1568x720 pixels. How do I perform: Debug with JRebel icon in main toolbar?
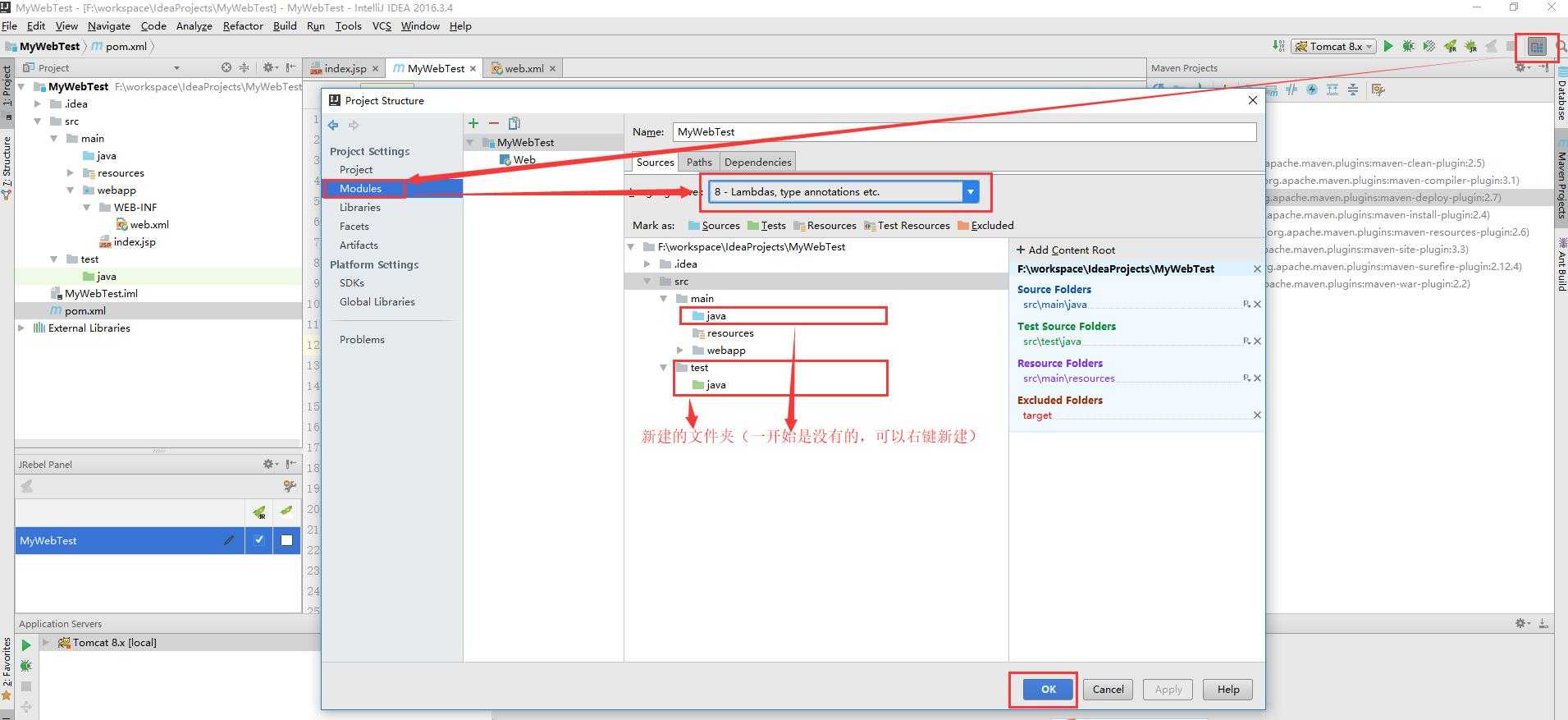(1470, 47)
